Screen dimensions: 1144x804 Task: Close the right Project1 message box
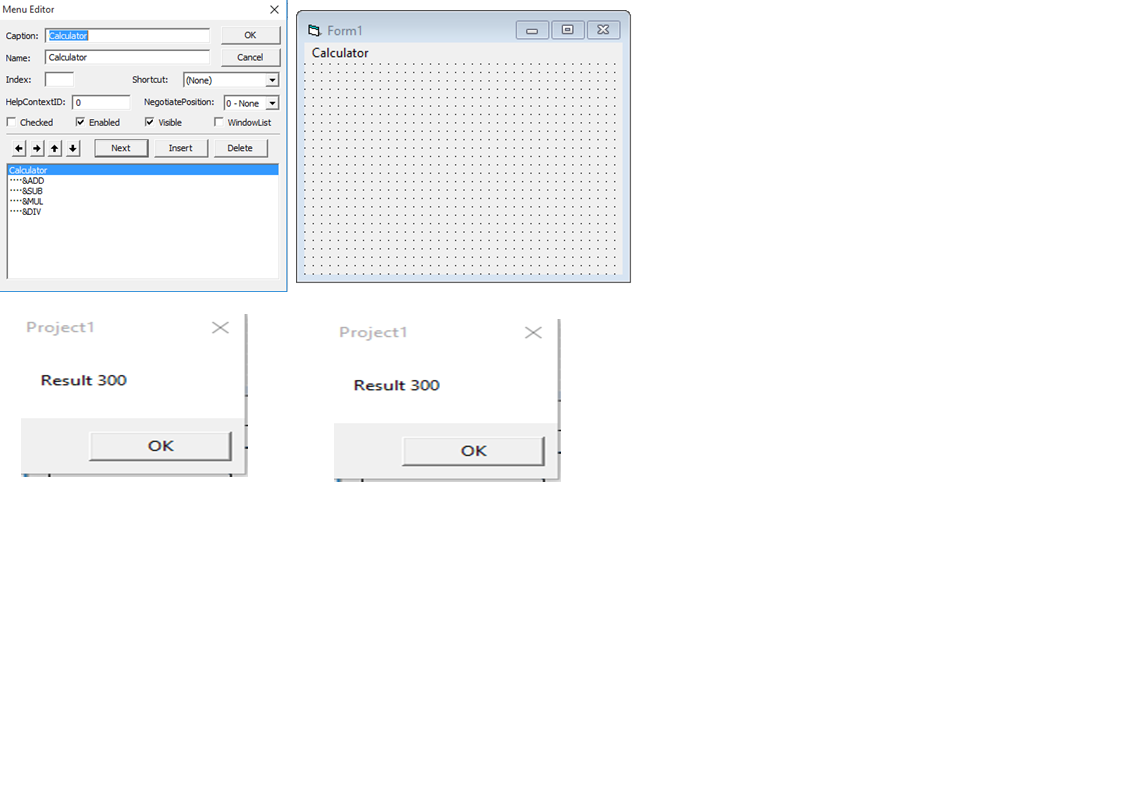[533, 333]
